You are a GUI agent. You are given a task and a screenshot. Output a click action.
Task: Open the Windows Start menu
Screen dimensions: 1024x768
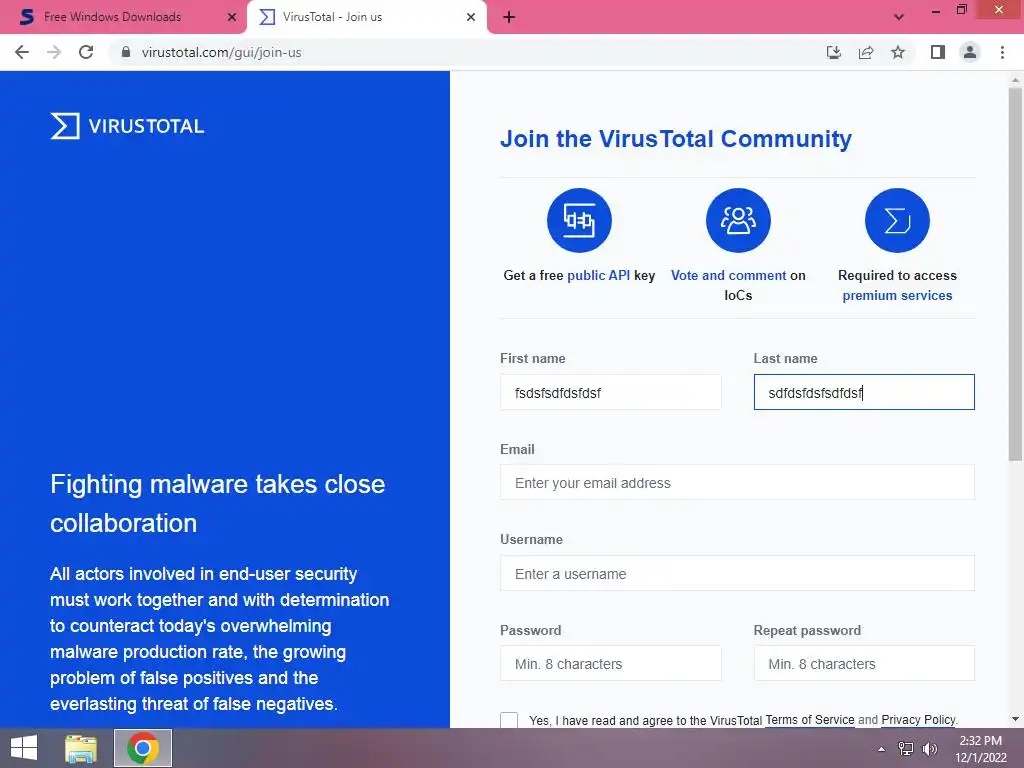point(24,748)
